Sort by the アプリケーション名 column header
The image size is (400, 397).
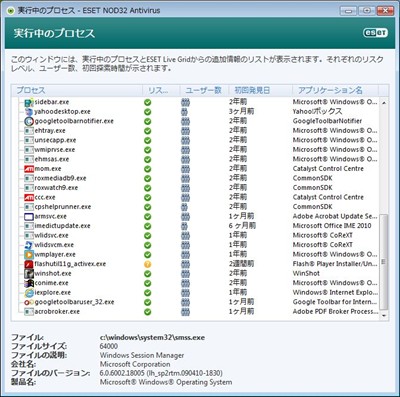click(x=335, y=90)
